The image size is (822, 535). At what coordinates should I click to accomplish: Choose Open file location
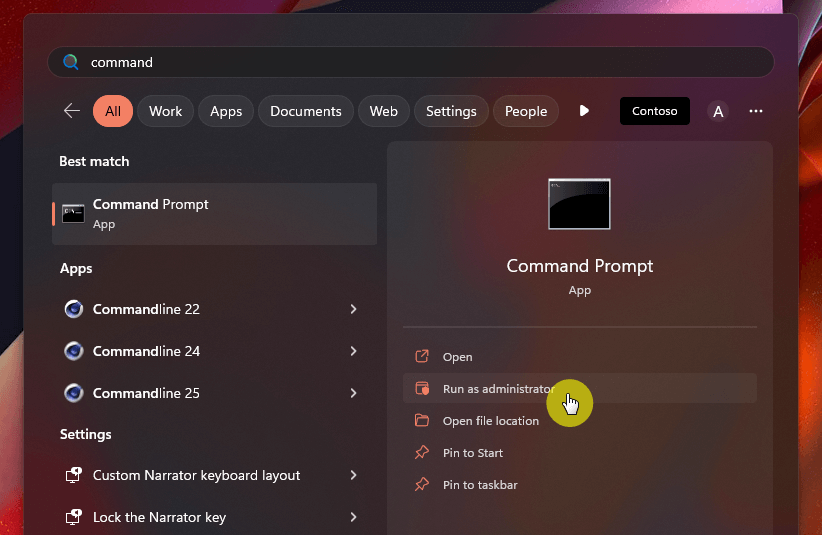coord(580,421)
